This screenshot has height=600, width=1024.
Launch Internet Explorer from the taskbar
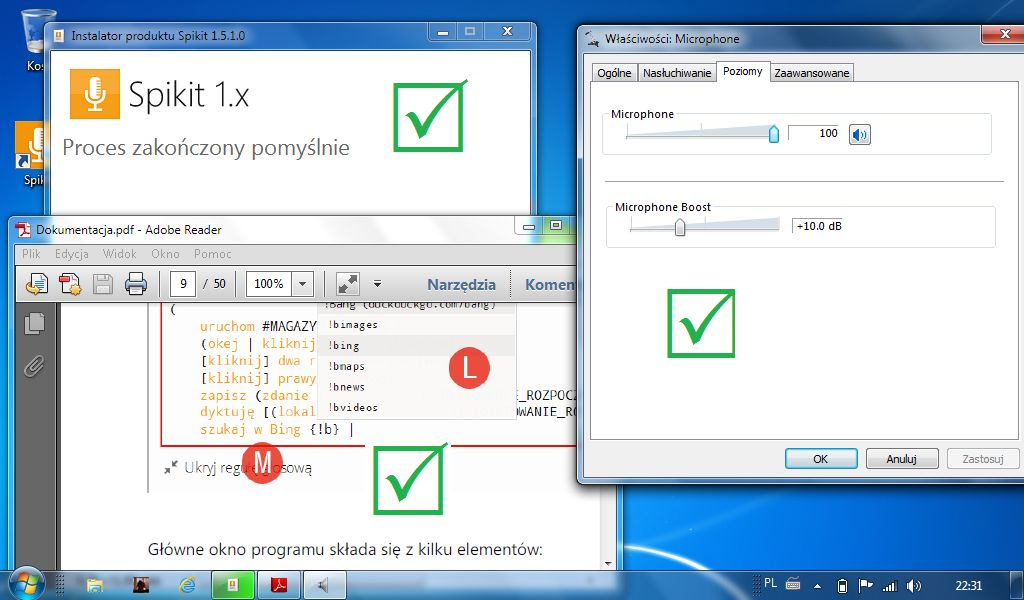pos(187,584)
